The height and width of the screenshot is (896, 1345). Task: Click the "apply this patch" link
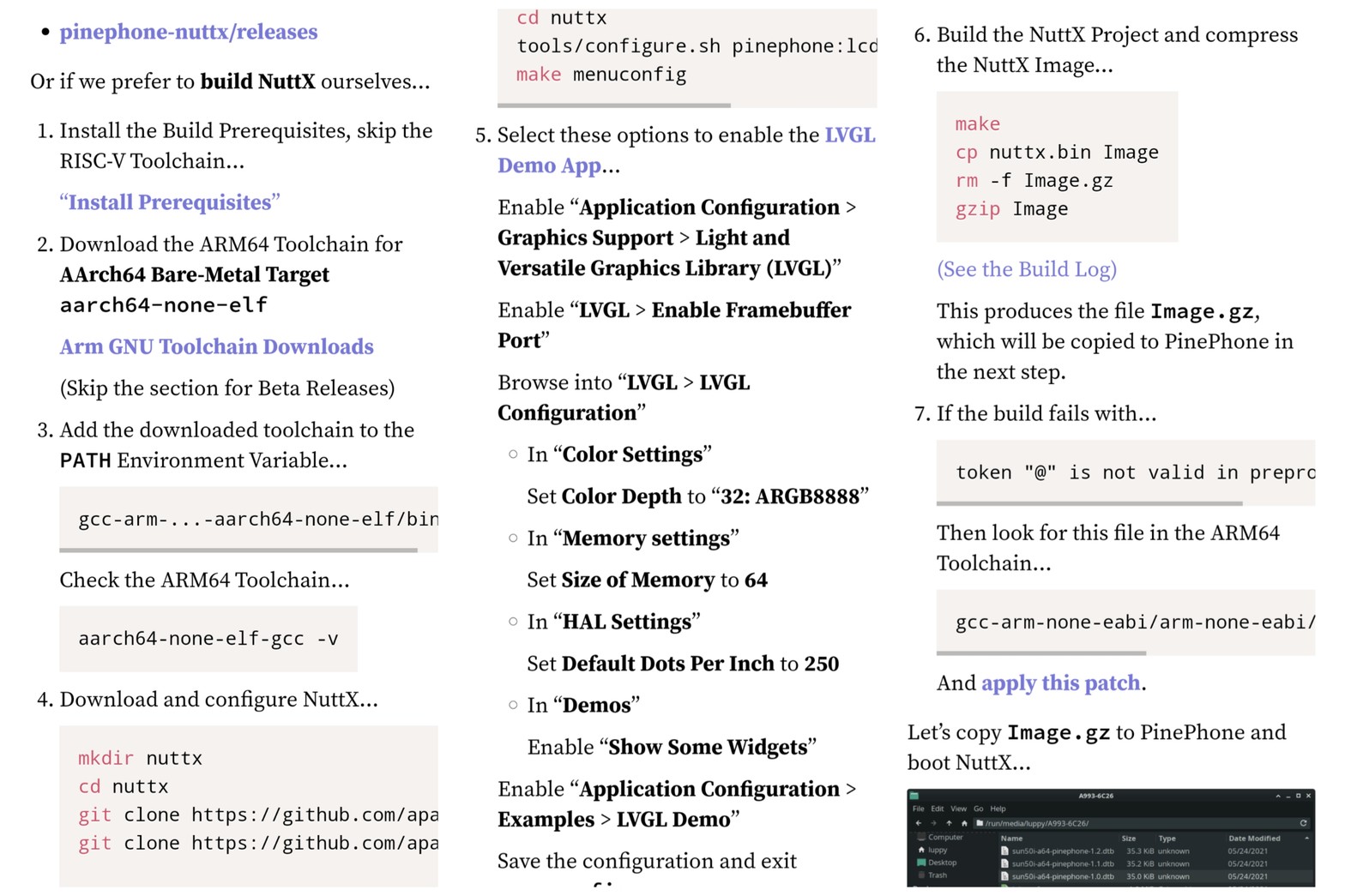point(1060,683)
